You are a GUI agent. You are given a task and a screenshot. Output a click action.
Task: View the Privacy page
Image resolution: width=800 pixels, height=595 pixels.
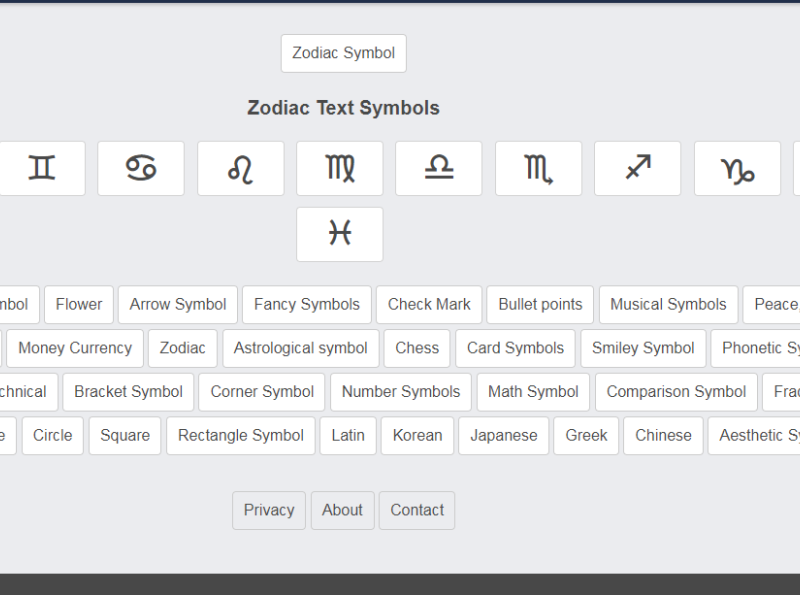pos(268,510)
